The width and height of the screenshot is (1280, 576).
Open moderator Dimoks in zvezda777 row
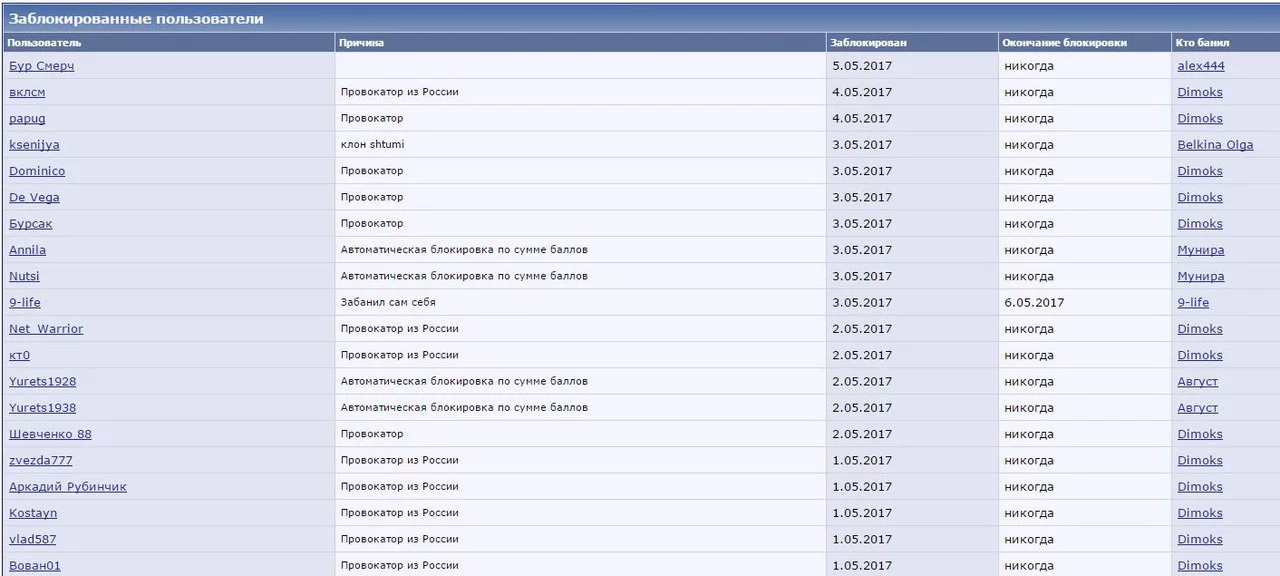coord(1200,460)
